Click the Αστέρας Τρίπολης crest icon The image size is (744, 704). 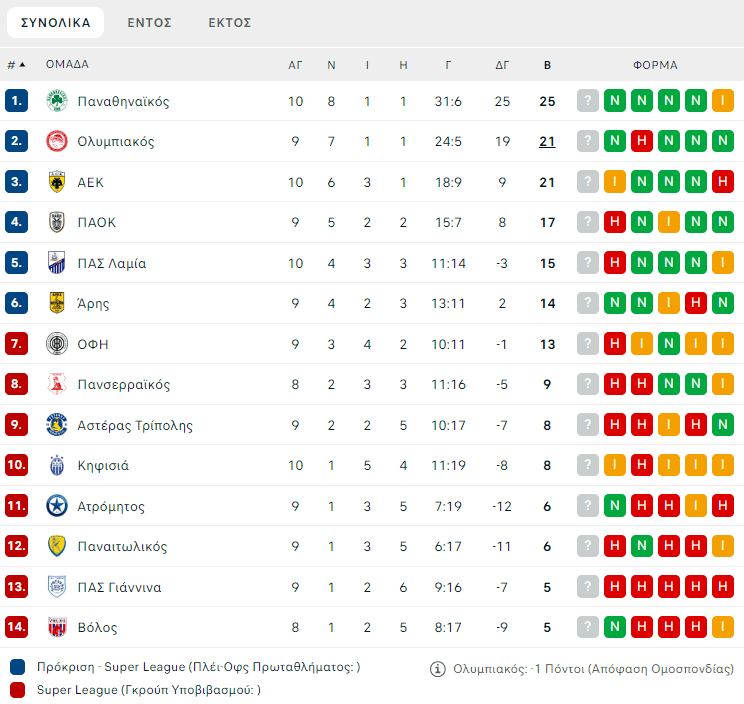[56, 425]
